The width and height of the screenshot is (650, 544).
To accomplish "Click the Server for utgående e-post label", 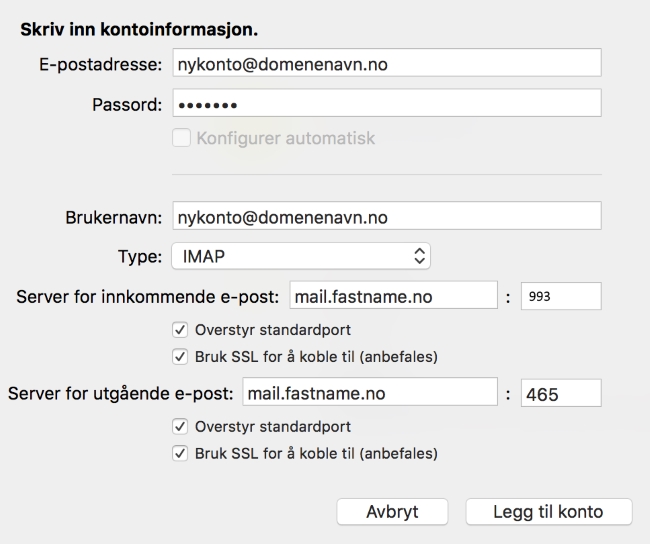I will [x=121, y=393].
